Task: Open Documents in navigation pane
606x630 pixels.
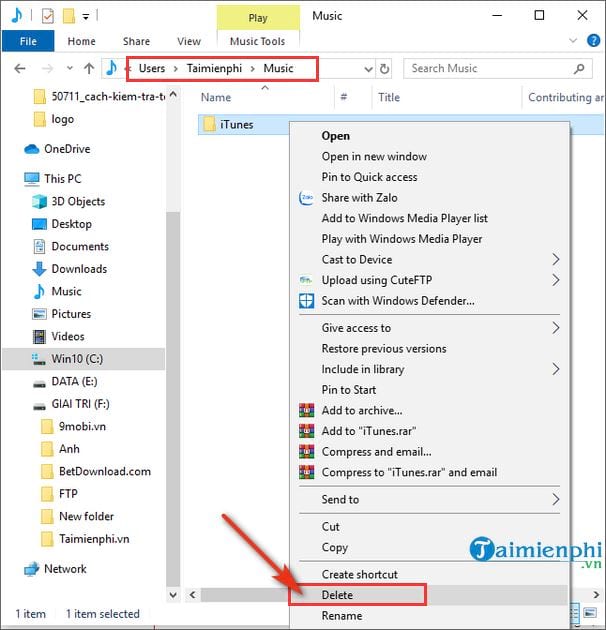Action: coord(70,246)
